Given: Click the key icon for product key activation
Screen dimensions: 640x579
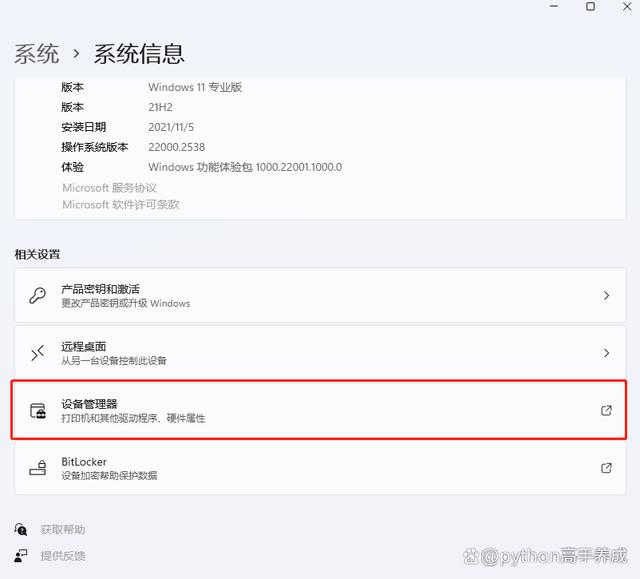Looking at the screenshot, I should pos(38,295).
